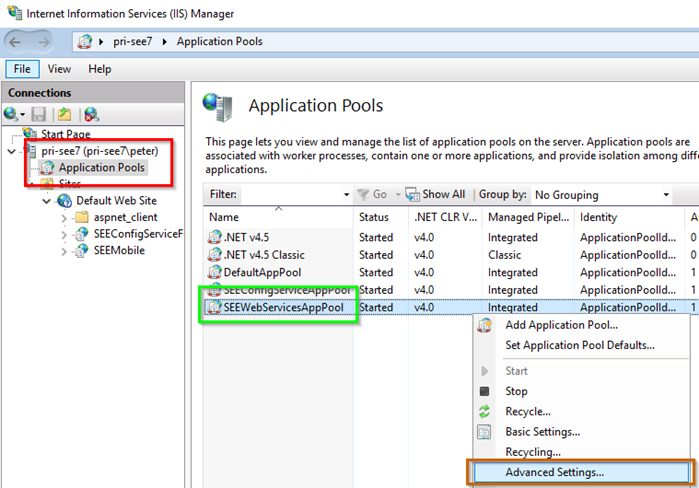
Task: Click Classic pipeline cell
Action: coord(504,255)
